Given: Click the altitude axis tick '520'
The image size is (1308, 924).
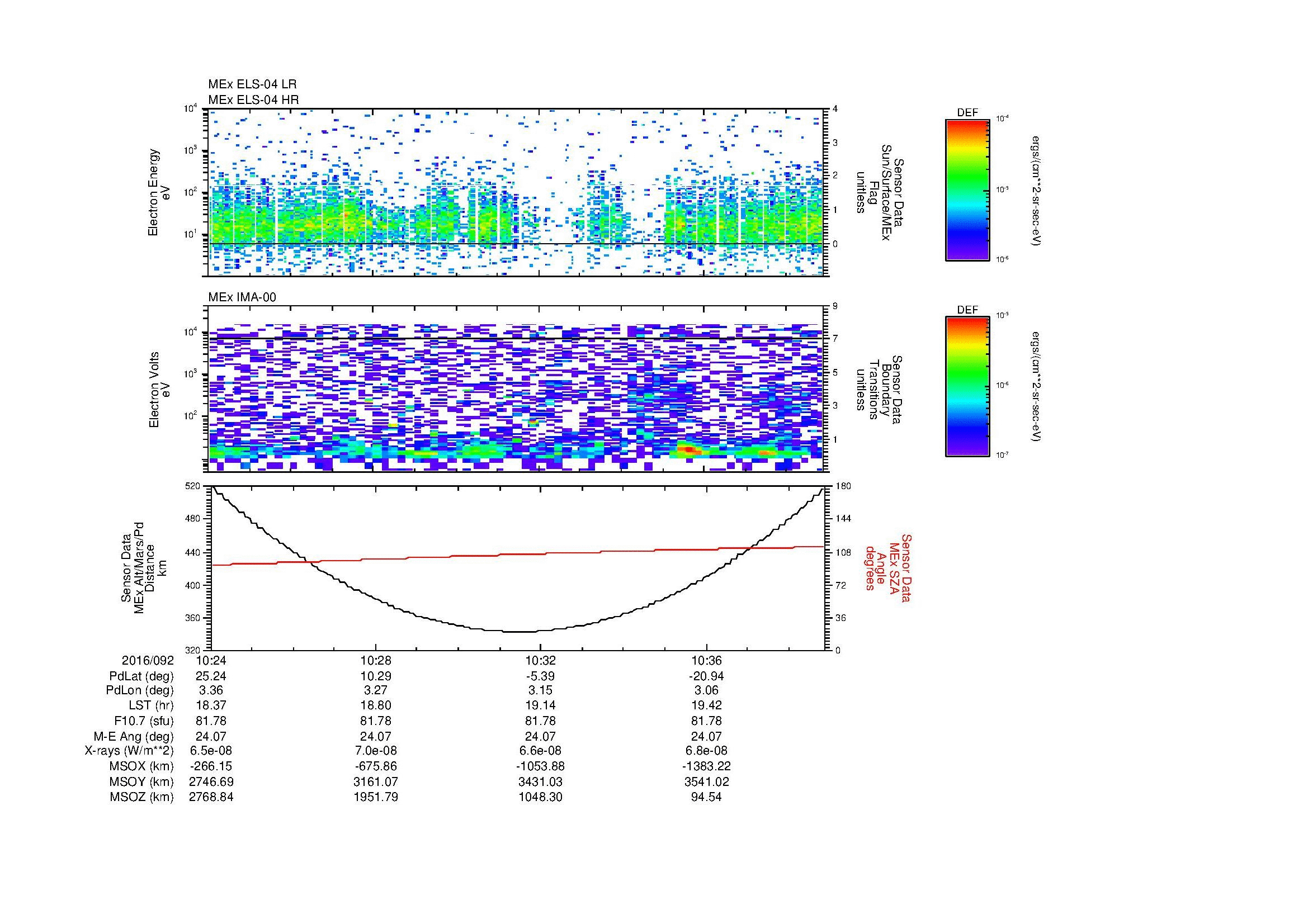Looking at the screenshot, I should [193, 486].
